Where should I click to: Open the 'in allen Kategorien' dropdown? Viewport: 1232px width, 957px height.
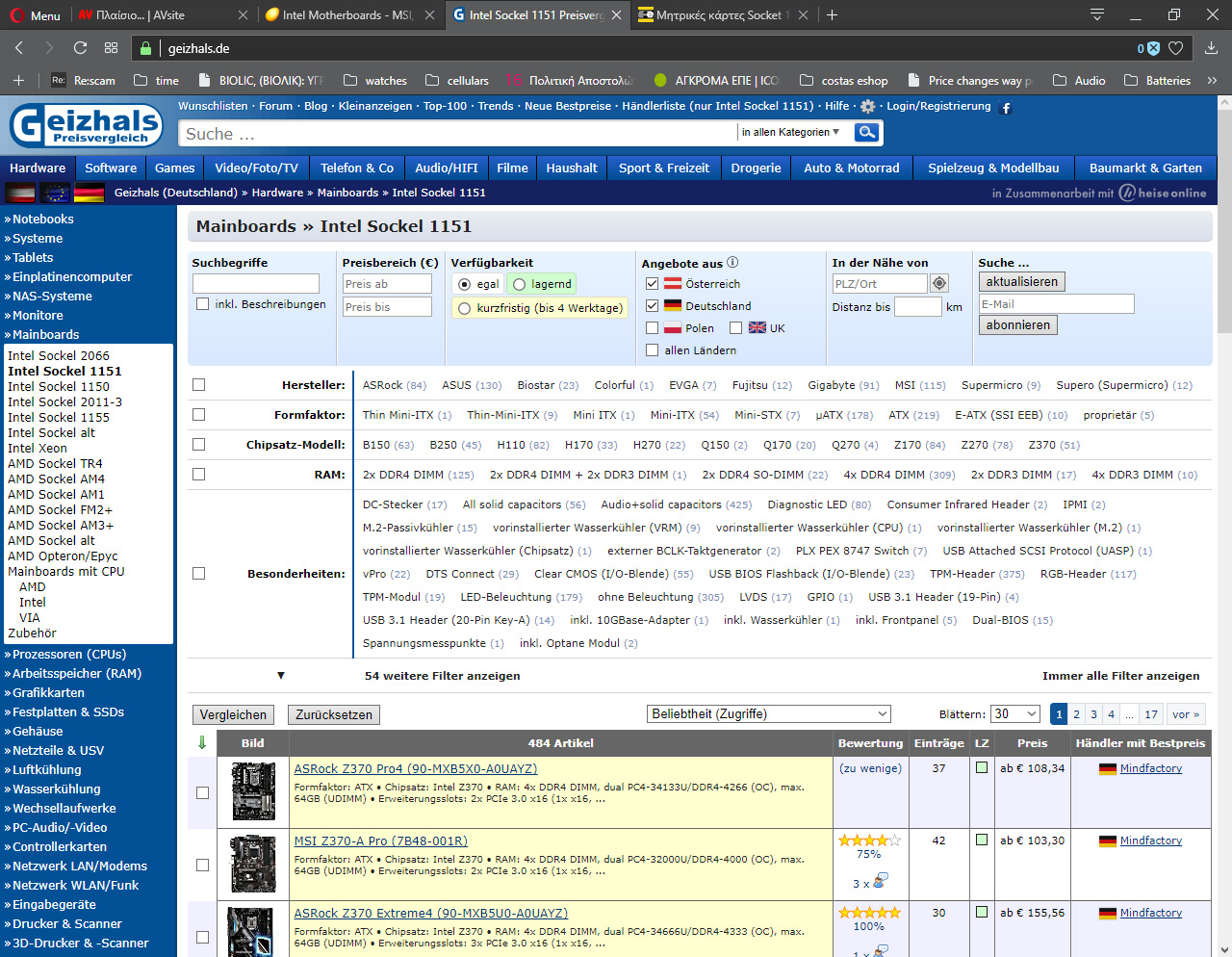tap(791, 132)
